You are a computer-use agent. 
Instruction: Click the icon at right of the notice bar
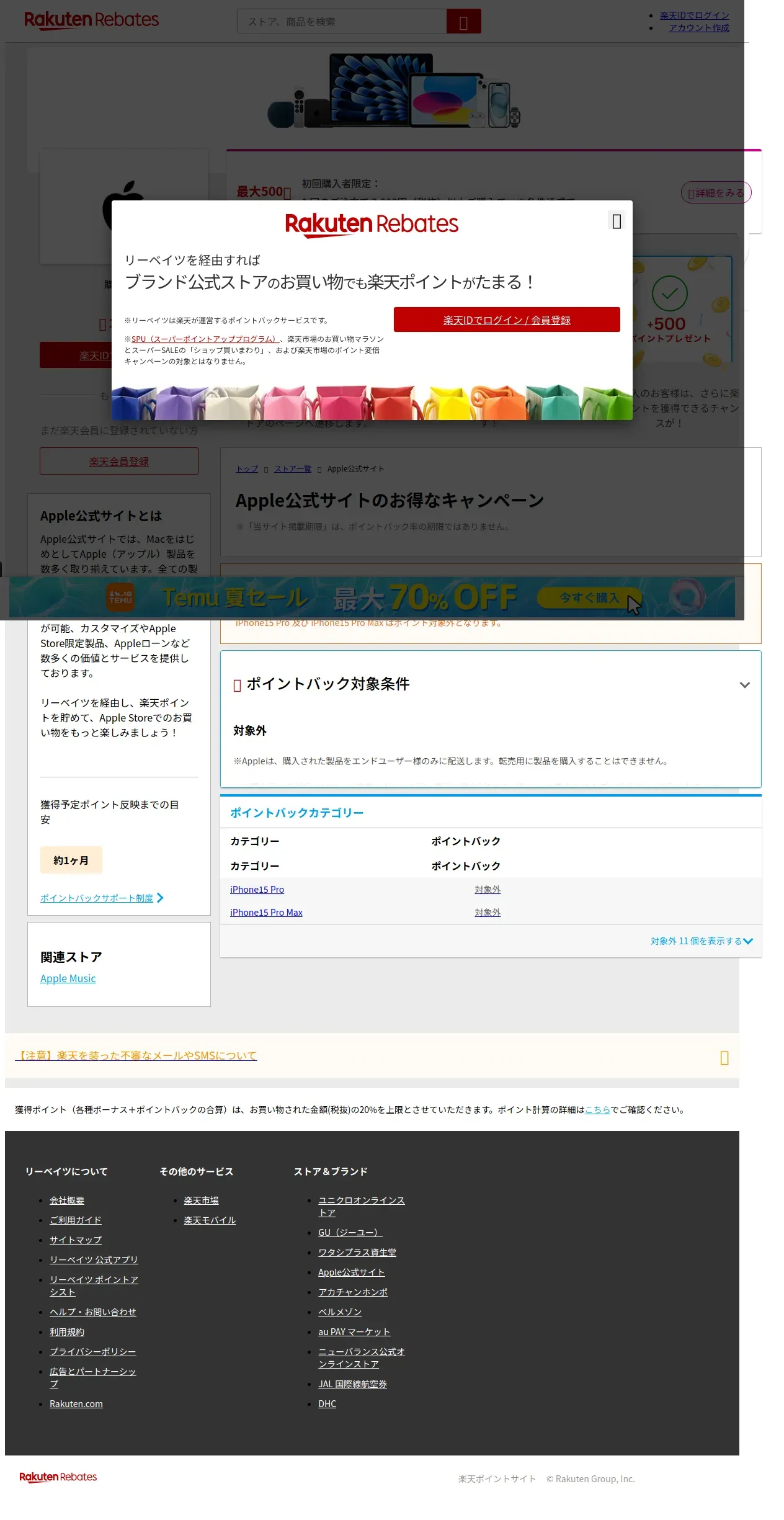724,1058
